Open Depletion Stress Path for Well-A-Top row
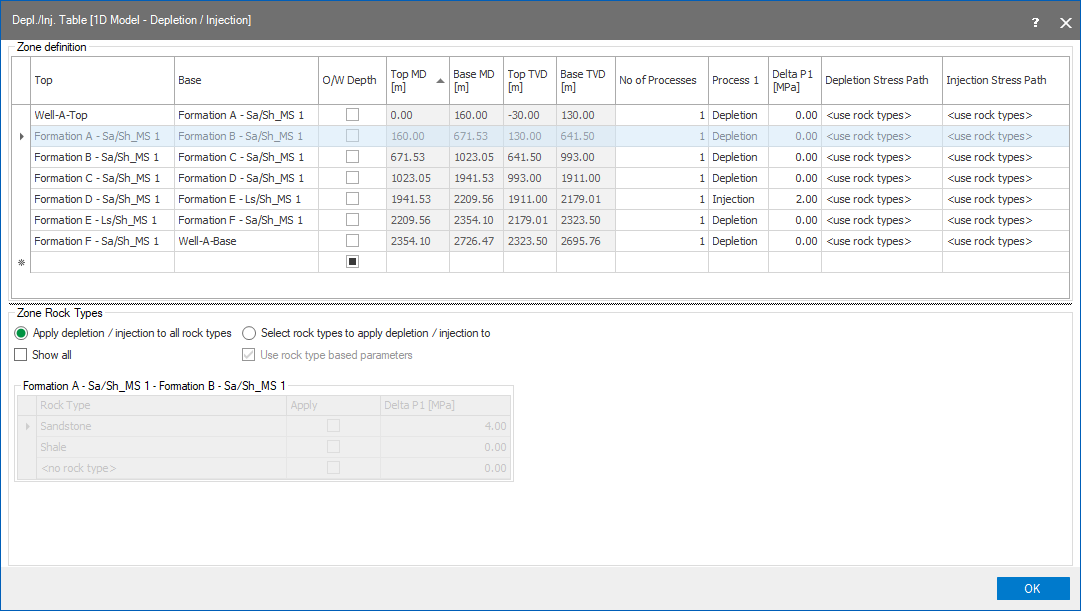This screenshot has height=611, width=1081. [881, 115]
